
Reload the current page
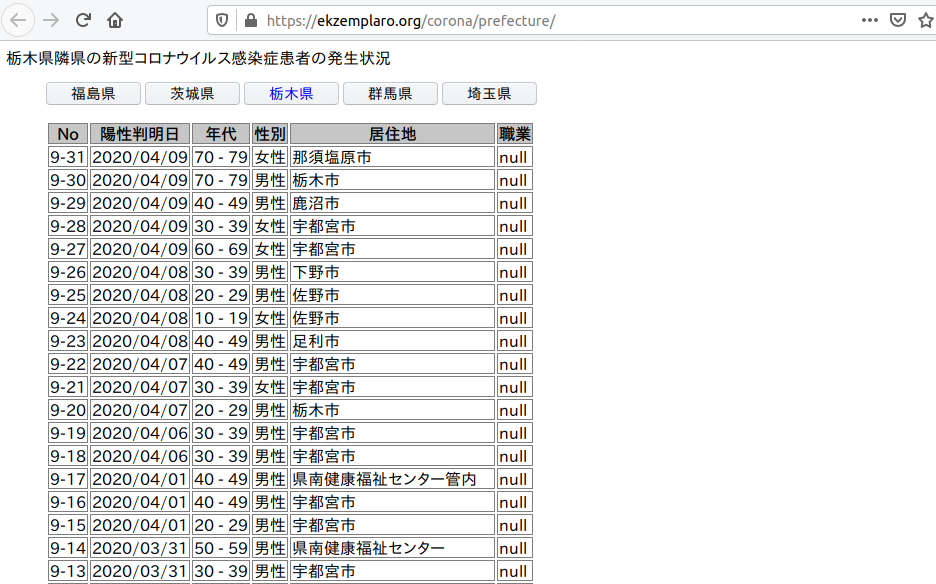[83, 19]
